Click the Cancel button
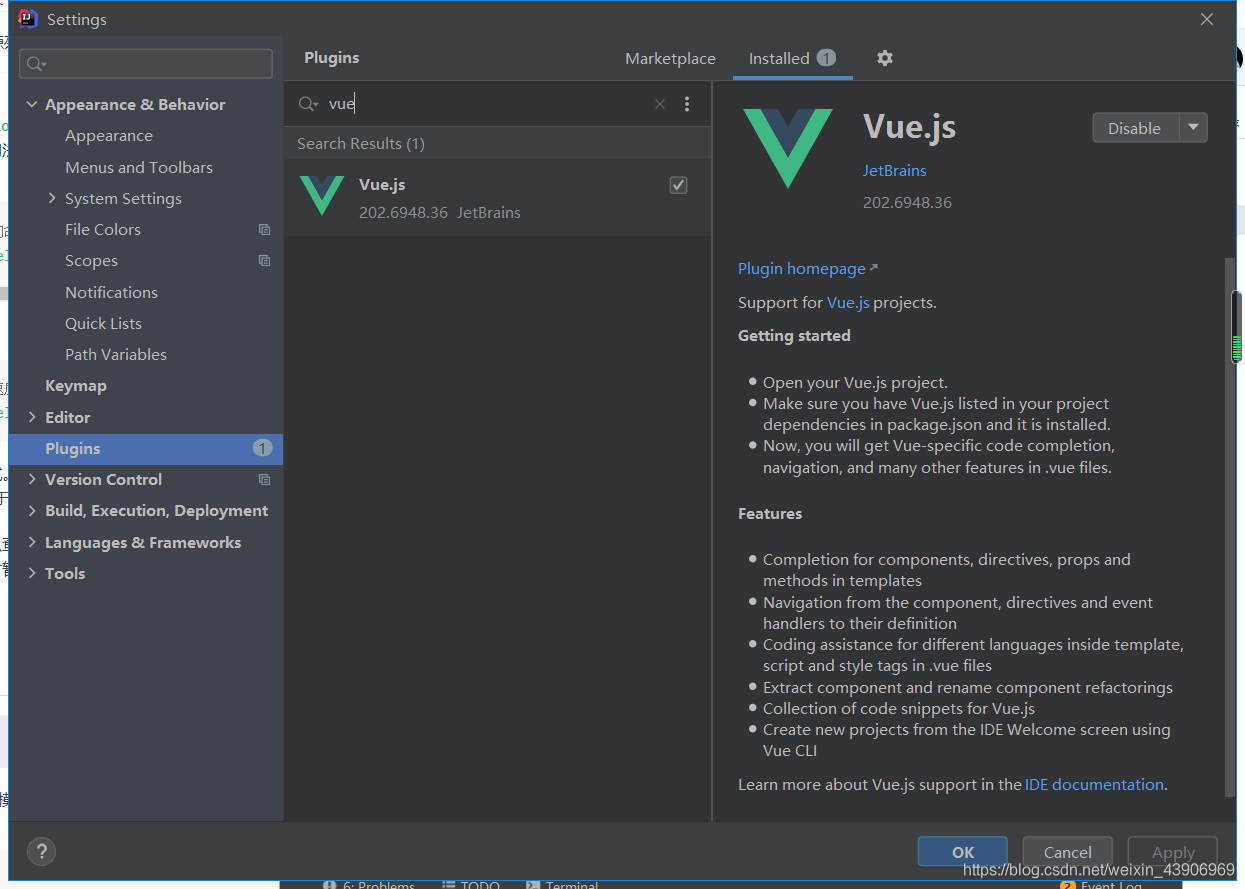1245x889 pixels. point(1067,852)
